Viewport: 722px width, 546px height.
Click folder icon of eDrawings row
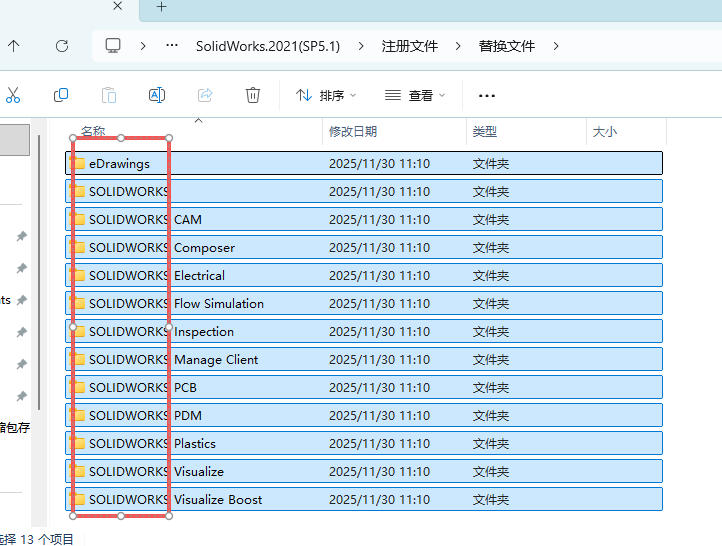pyautogui.click(x=77, y=163)
